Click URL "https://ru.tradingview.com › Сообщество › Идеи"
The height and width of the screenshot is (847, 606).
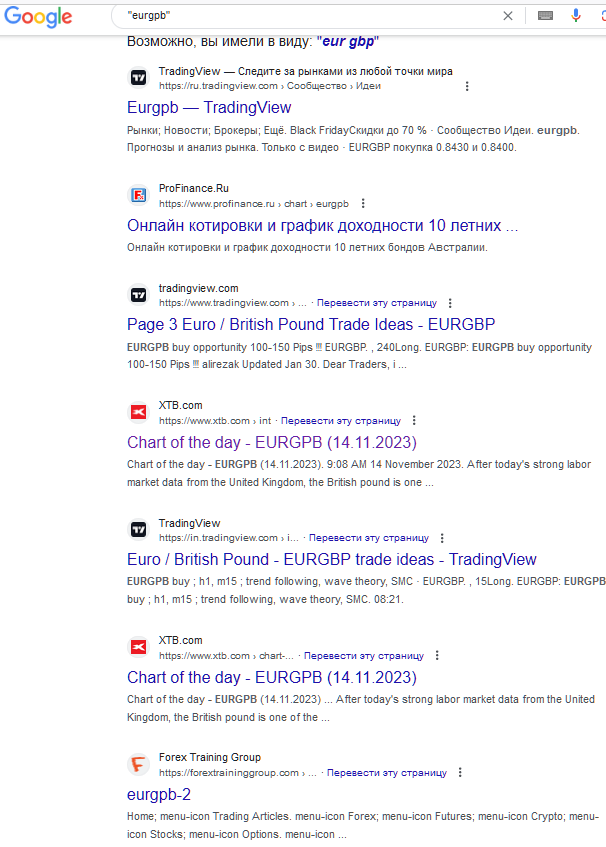(x=270, y=86)
